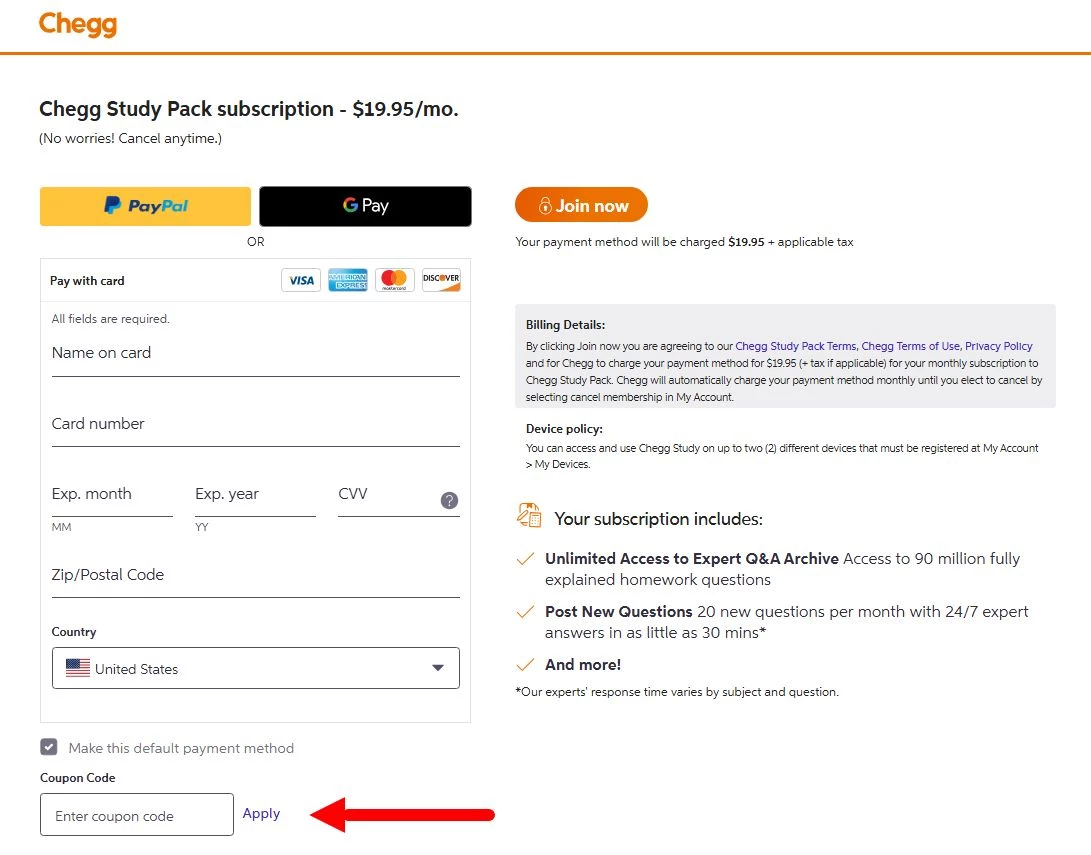Click the Join now button
Viewport: 1091px width, 855px height.
(x=581, y=205)
